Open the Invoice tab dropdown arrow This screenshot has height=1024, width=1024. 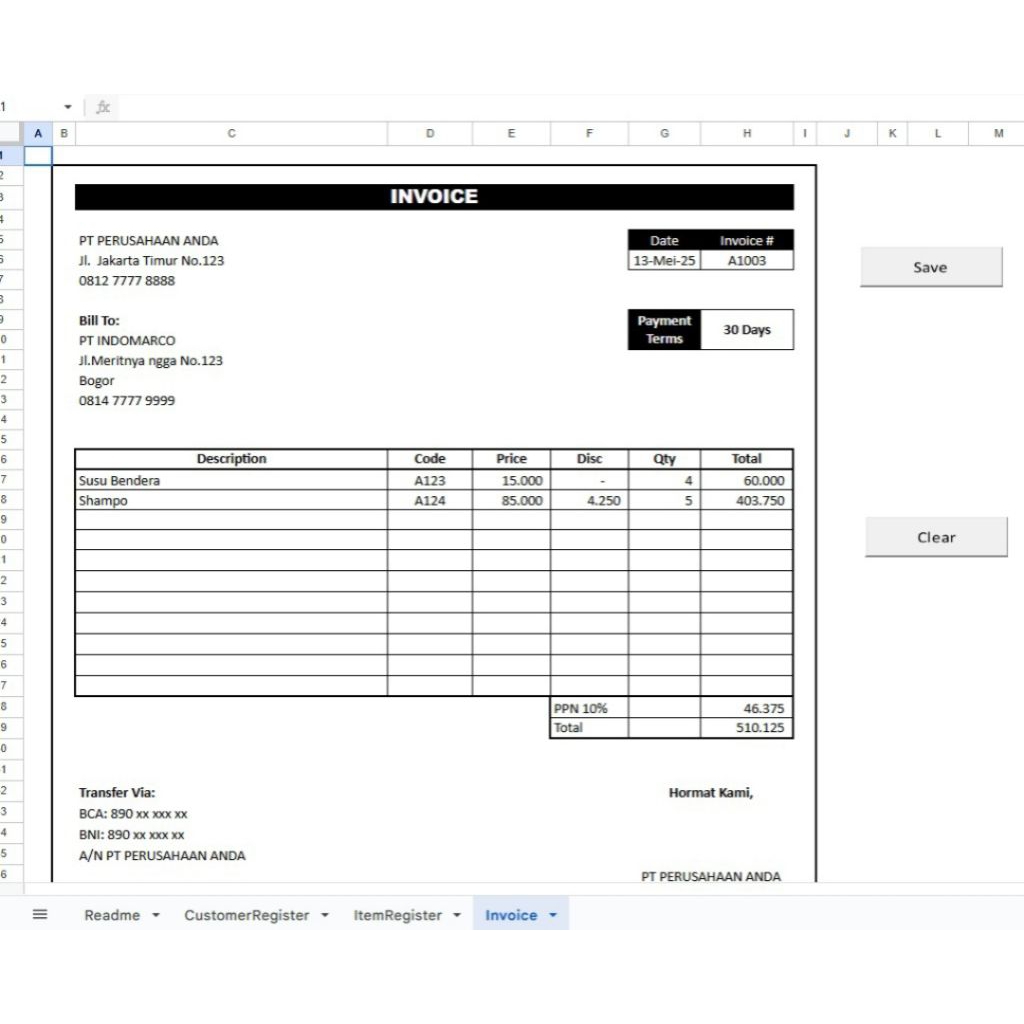pyautogui.click(x=553, y=915)
